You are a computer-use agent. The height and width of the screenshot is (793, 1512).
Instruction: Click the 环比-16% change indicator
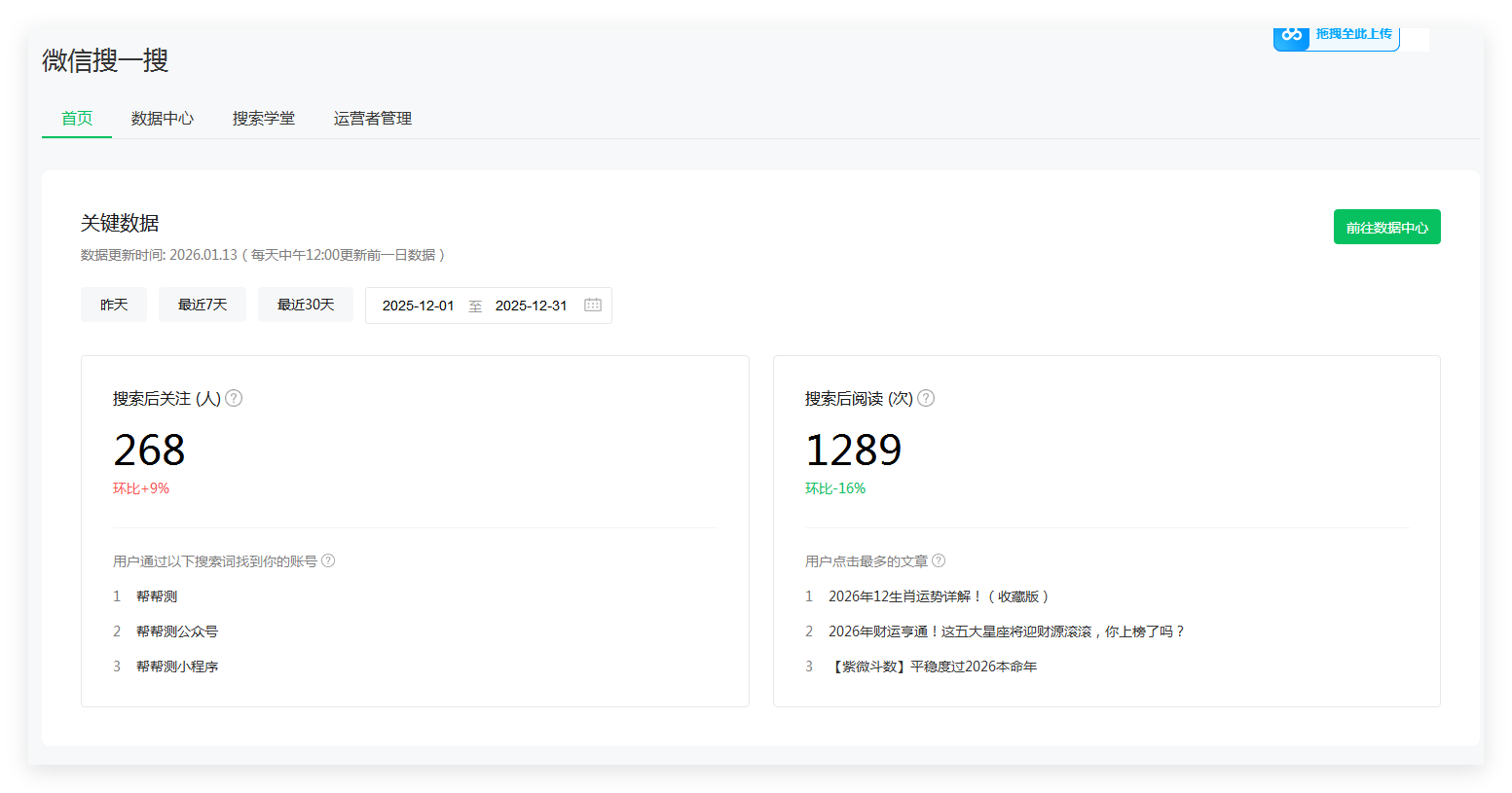click(x=835, y=488)
